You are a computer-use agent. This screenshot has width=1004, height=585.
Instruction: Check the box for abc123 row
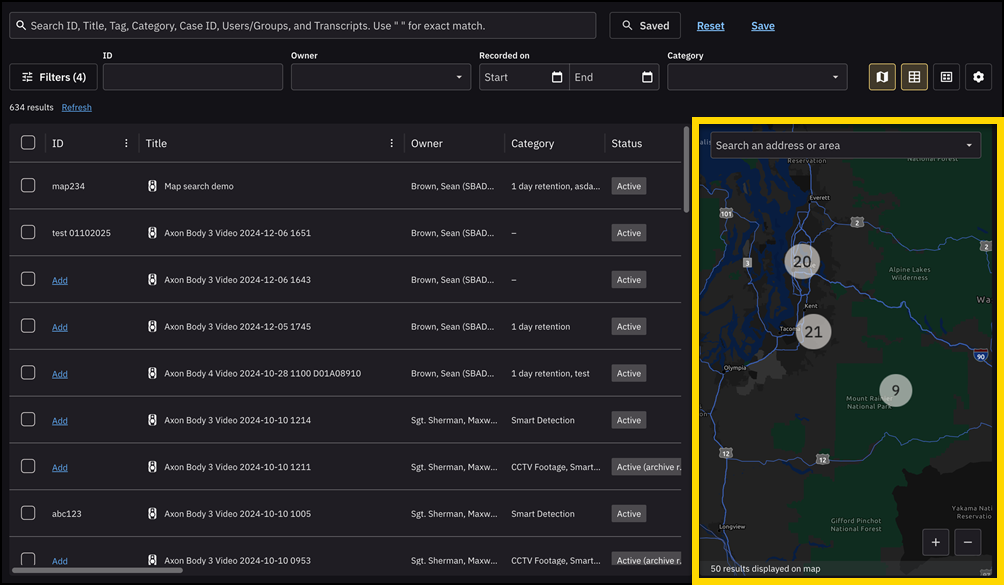pos(28,513)
